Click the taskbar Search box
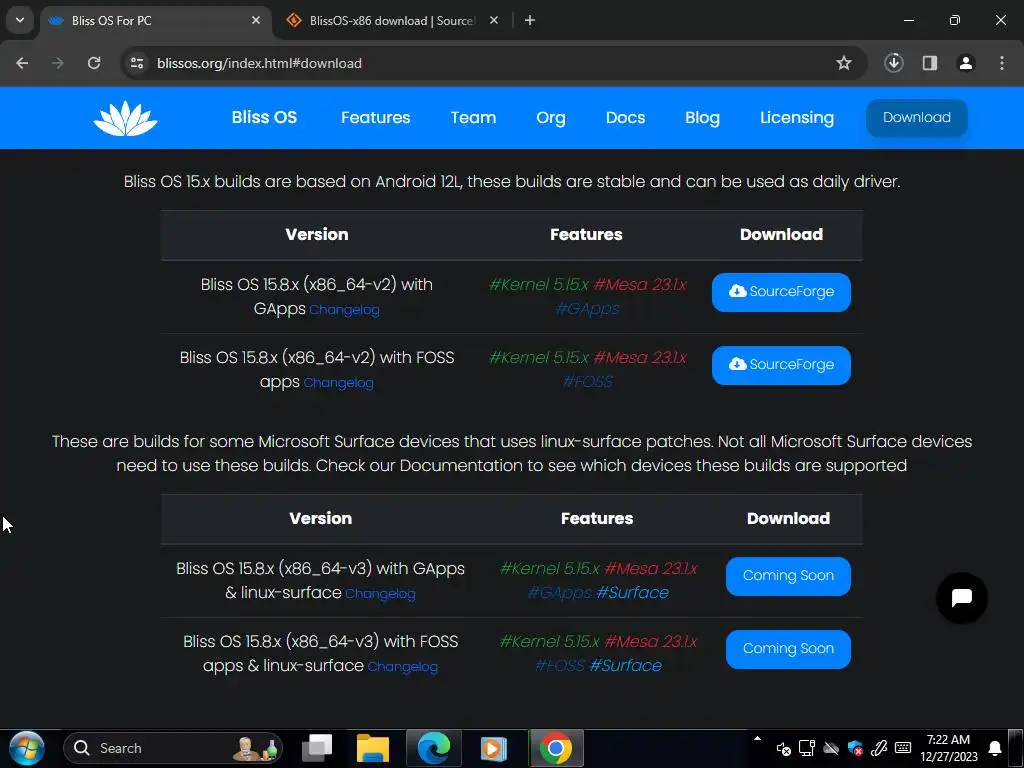Image resolution: width=1024 pixels, height=768 pixels. point(172,748)
